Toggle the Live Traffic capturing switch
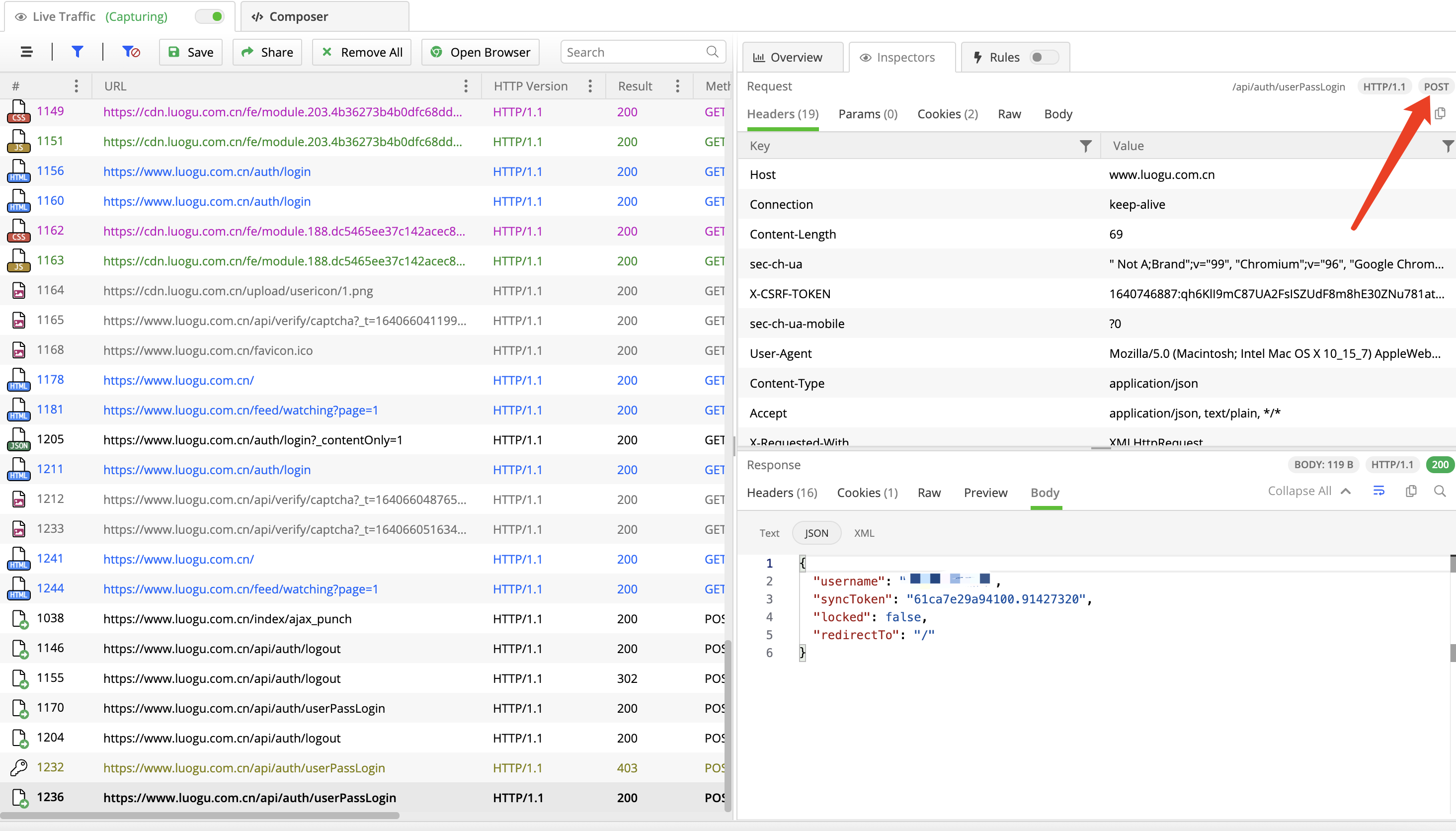 pos(210,16)
